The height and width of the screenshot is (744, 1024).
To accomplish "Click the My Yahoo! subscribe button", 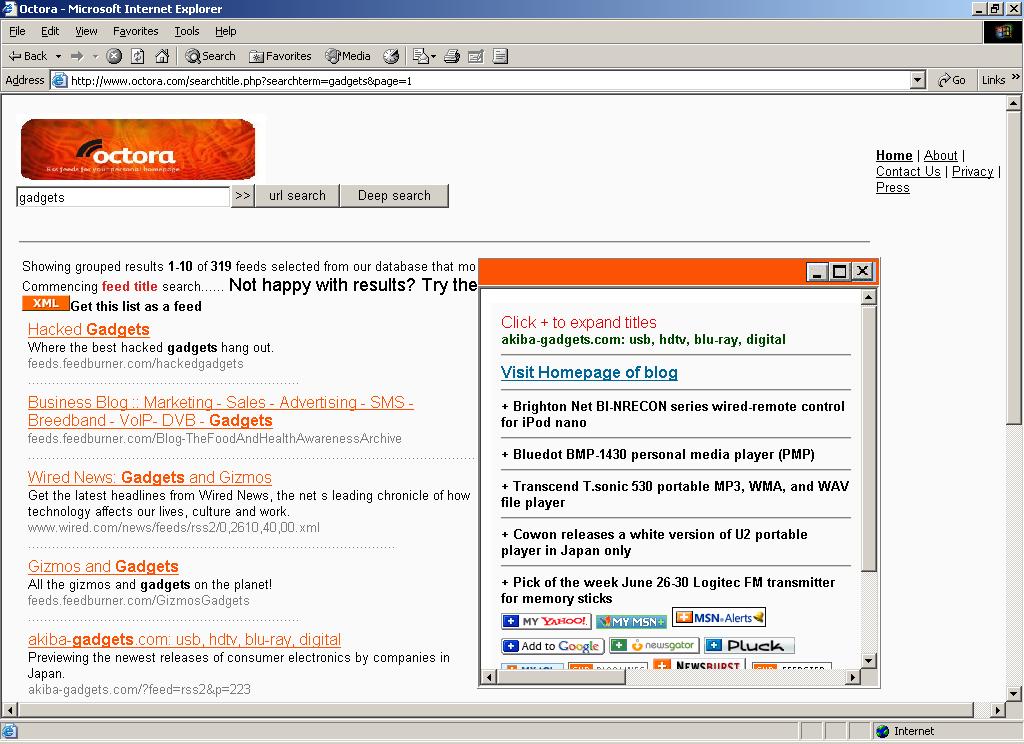I will pos(546,621).
